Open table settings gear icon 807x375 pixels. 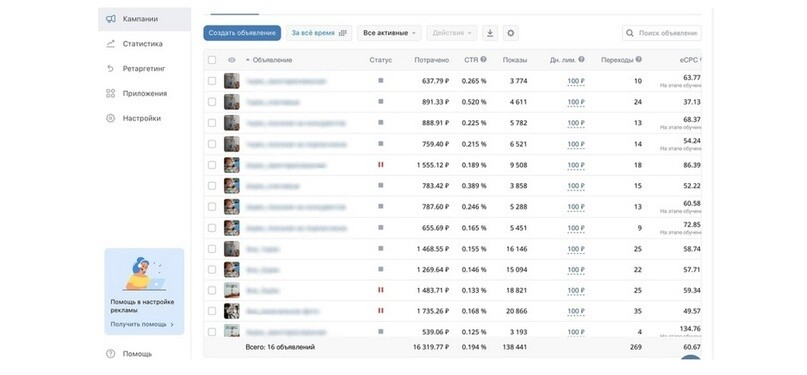click(511, 33)
